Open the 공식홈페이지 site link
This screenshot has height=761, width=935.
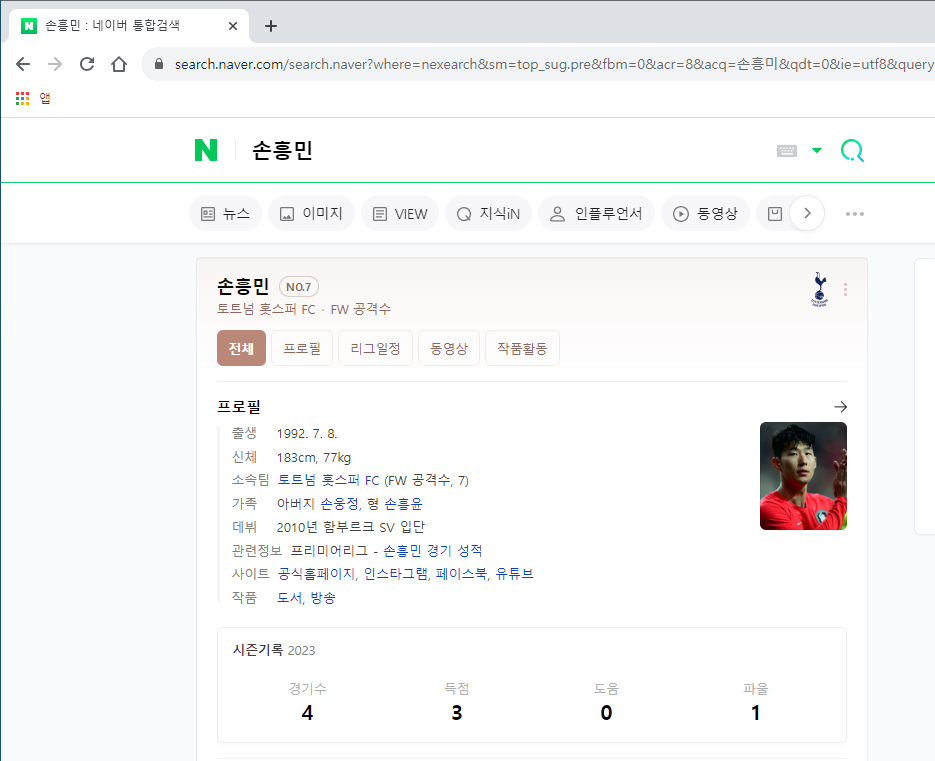click(316, 574)
